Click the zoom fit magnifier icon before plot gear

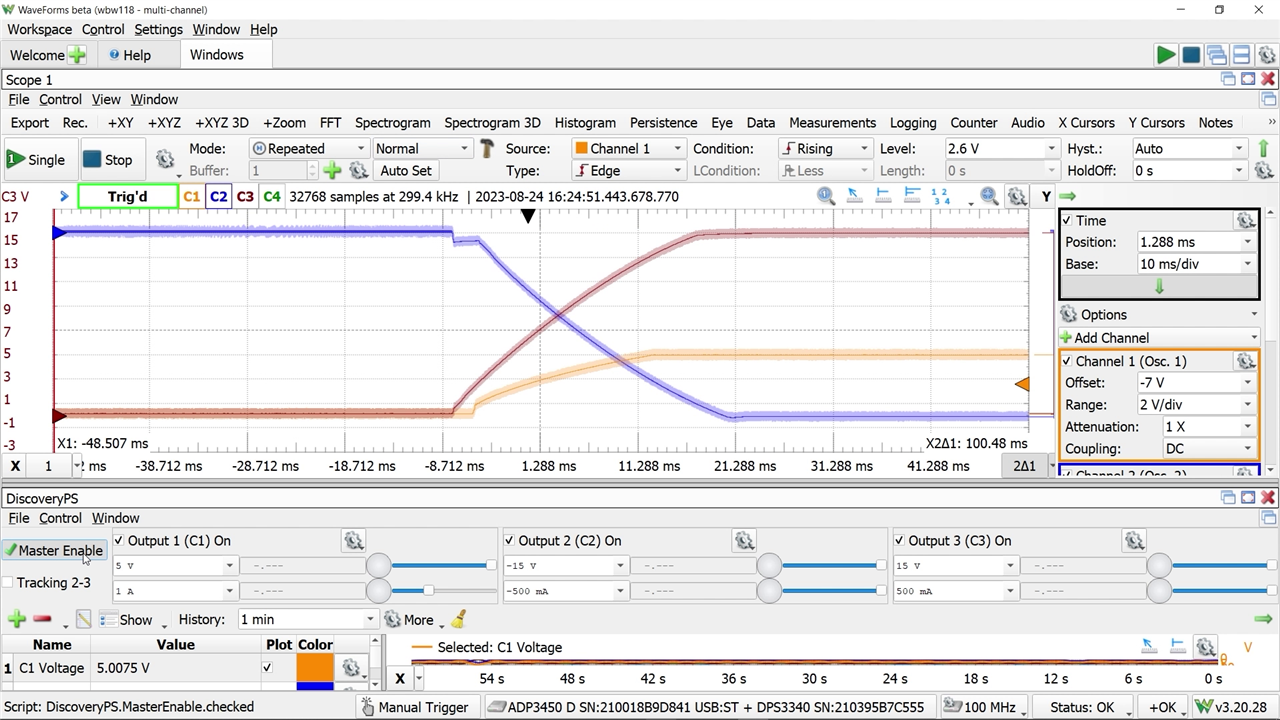coord(989,196)
